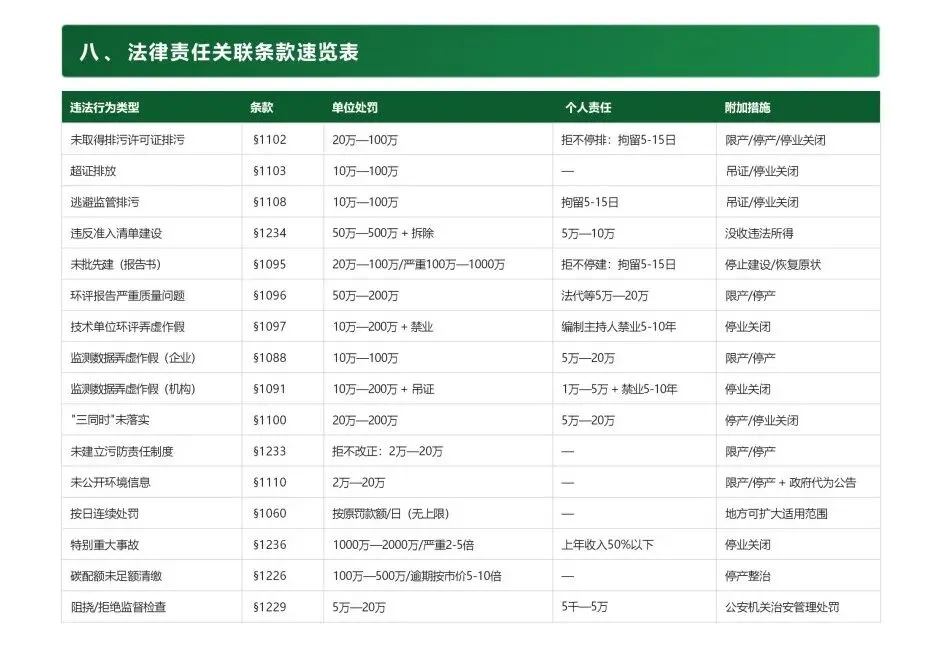The height and width of the screenshot is (663, 941).
Task: Click the cell 地方可扩大适用范围
Action: (x=777, y=514)
